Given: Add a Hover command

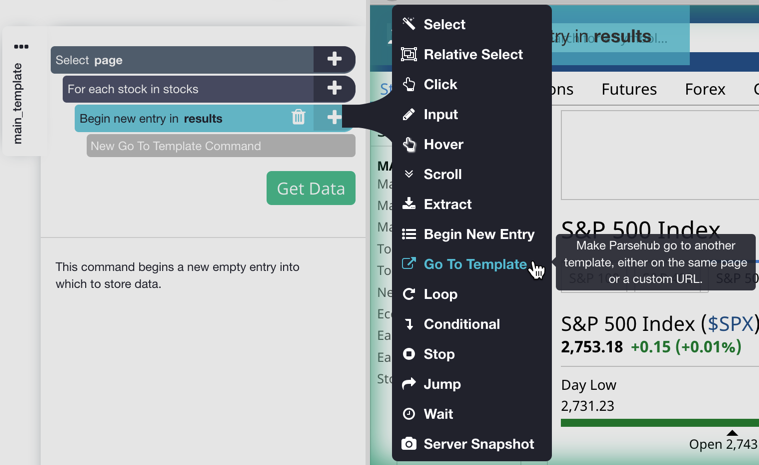Looking at the screenshot, I should point(443,145).
